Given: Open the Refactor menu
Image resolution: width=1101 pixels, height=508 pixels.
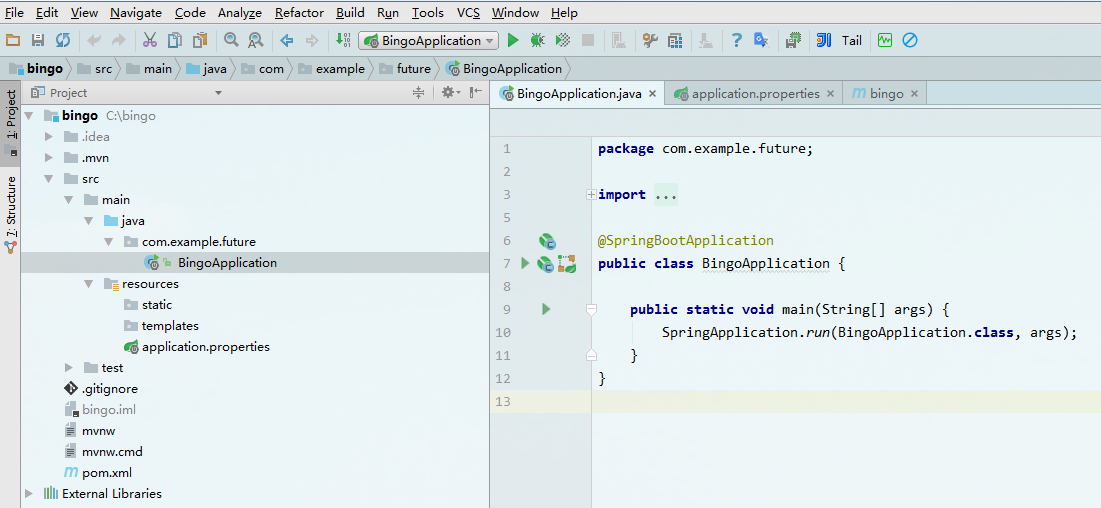Looking at the screenshot, I should (300, 13).
